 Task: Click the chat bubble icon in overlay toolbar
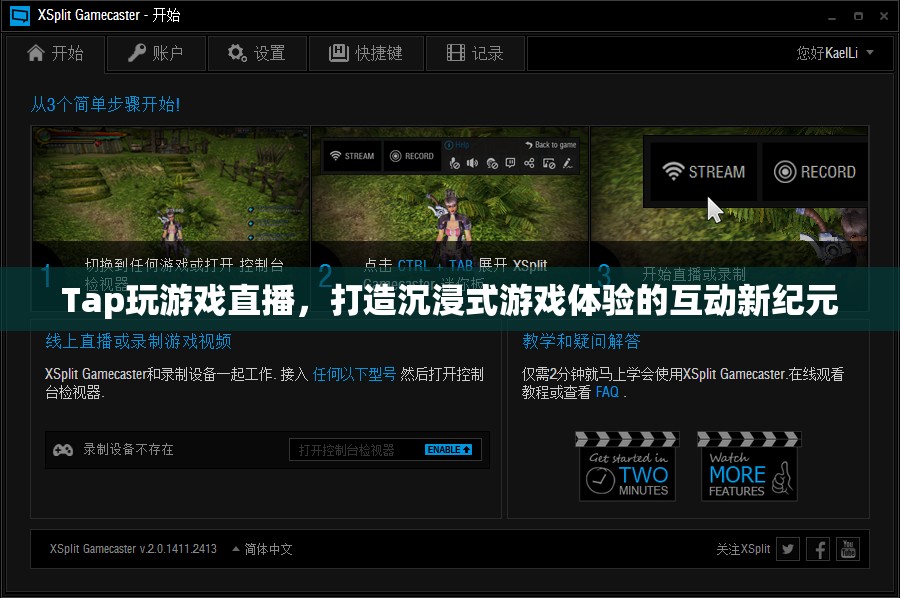click(x=510, y=163)
